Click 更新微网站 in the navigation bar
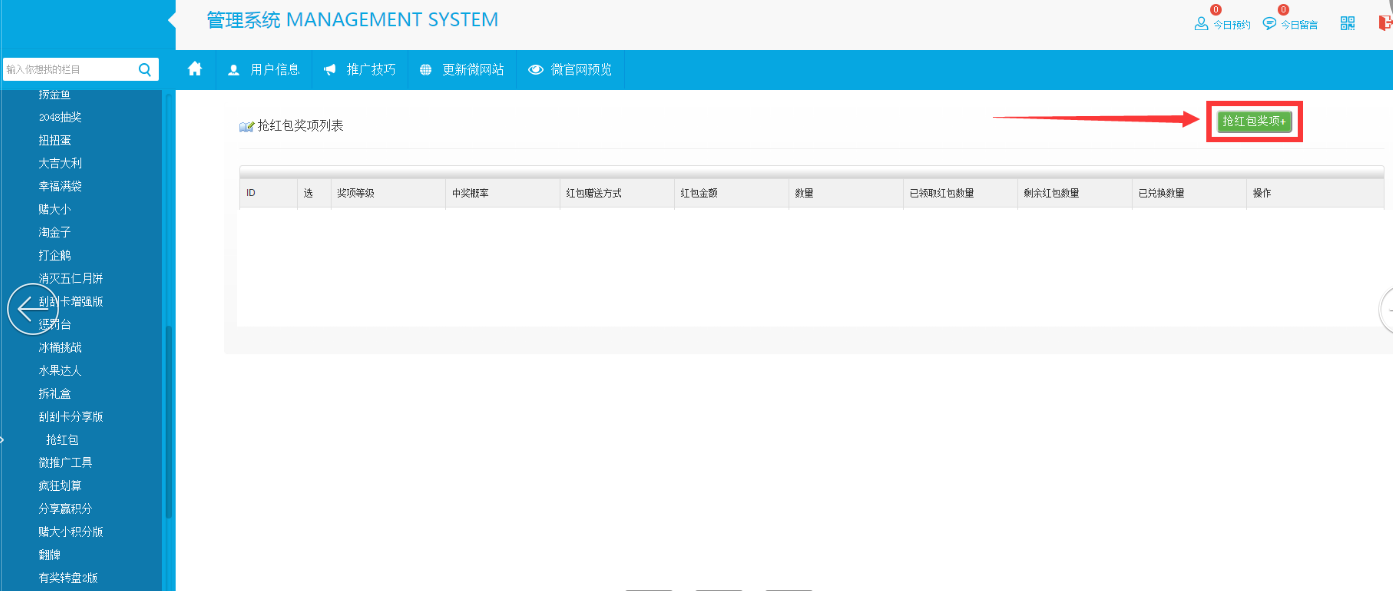 462,69
